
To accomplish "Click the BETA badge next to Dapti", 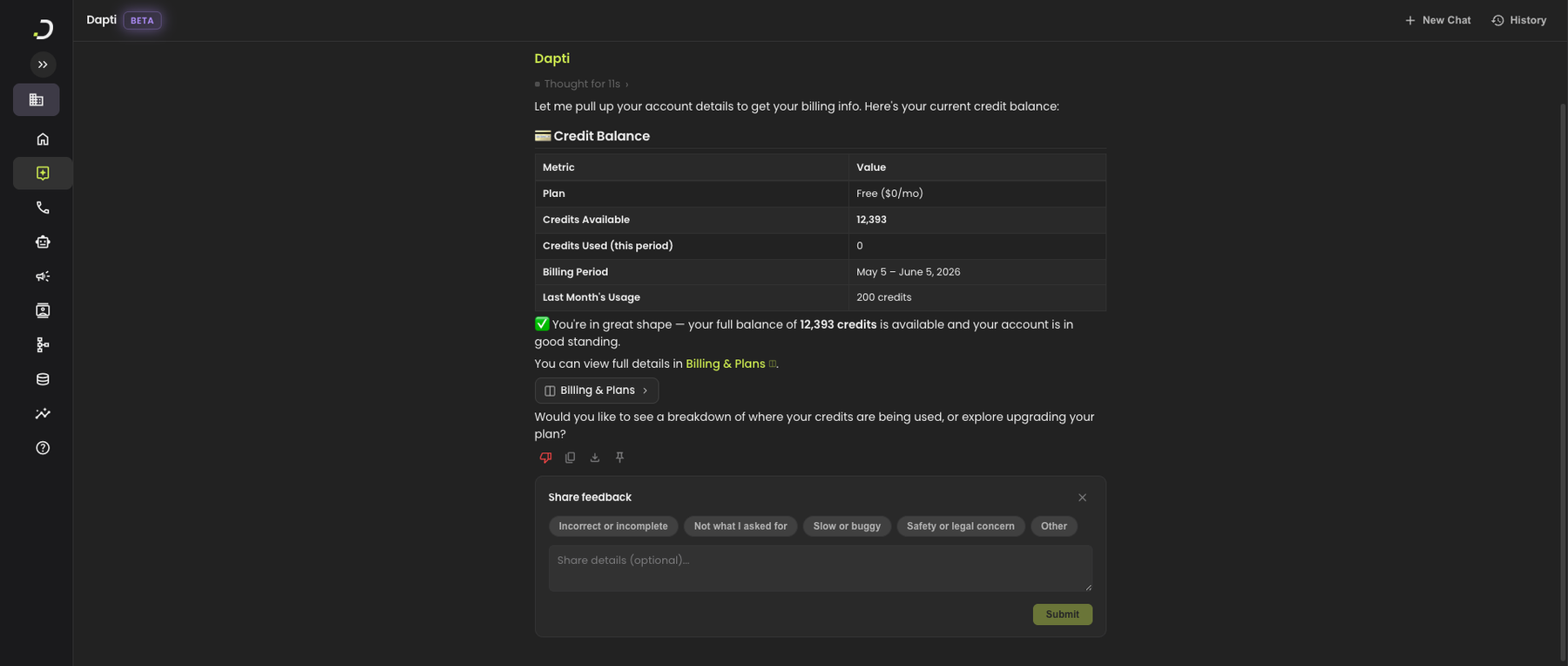I will click(142, 20).
